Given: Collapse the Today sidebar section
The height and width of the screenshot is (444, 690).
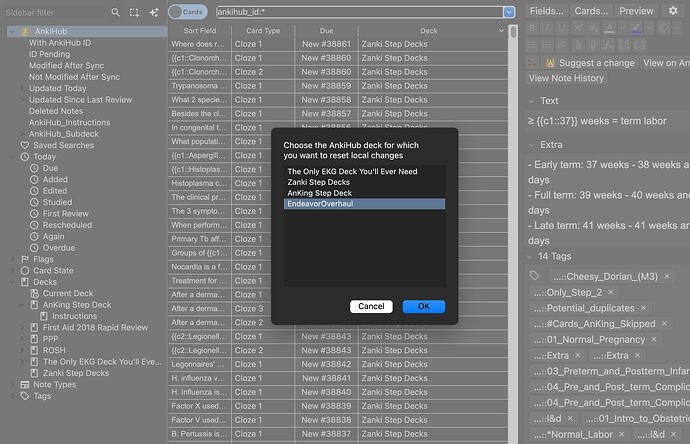Looking at the screenshot, I should [13, 157].
